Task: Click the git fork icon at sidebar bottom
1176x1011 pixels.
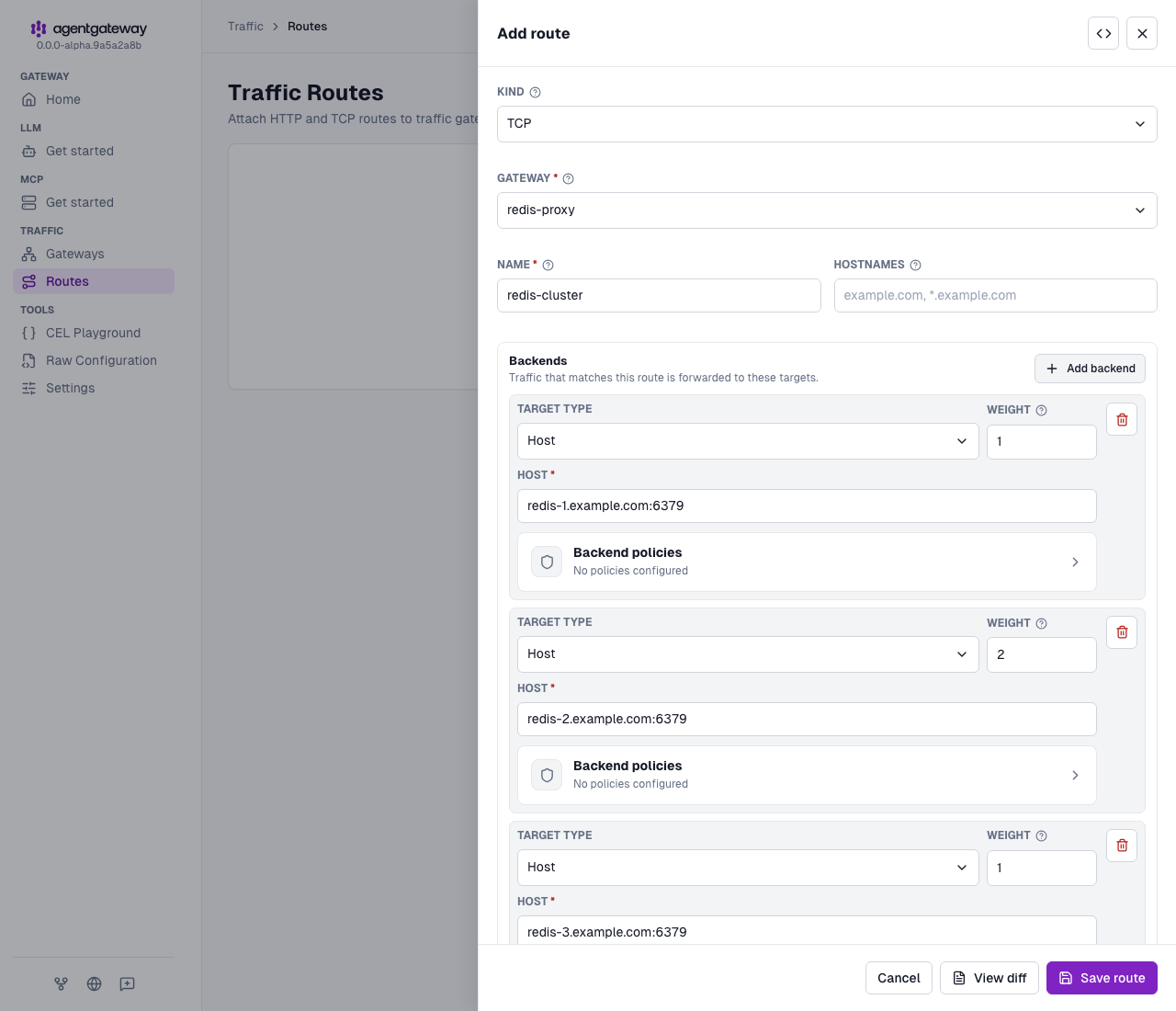Action: [x=61, y=983]
